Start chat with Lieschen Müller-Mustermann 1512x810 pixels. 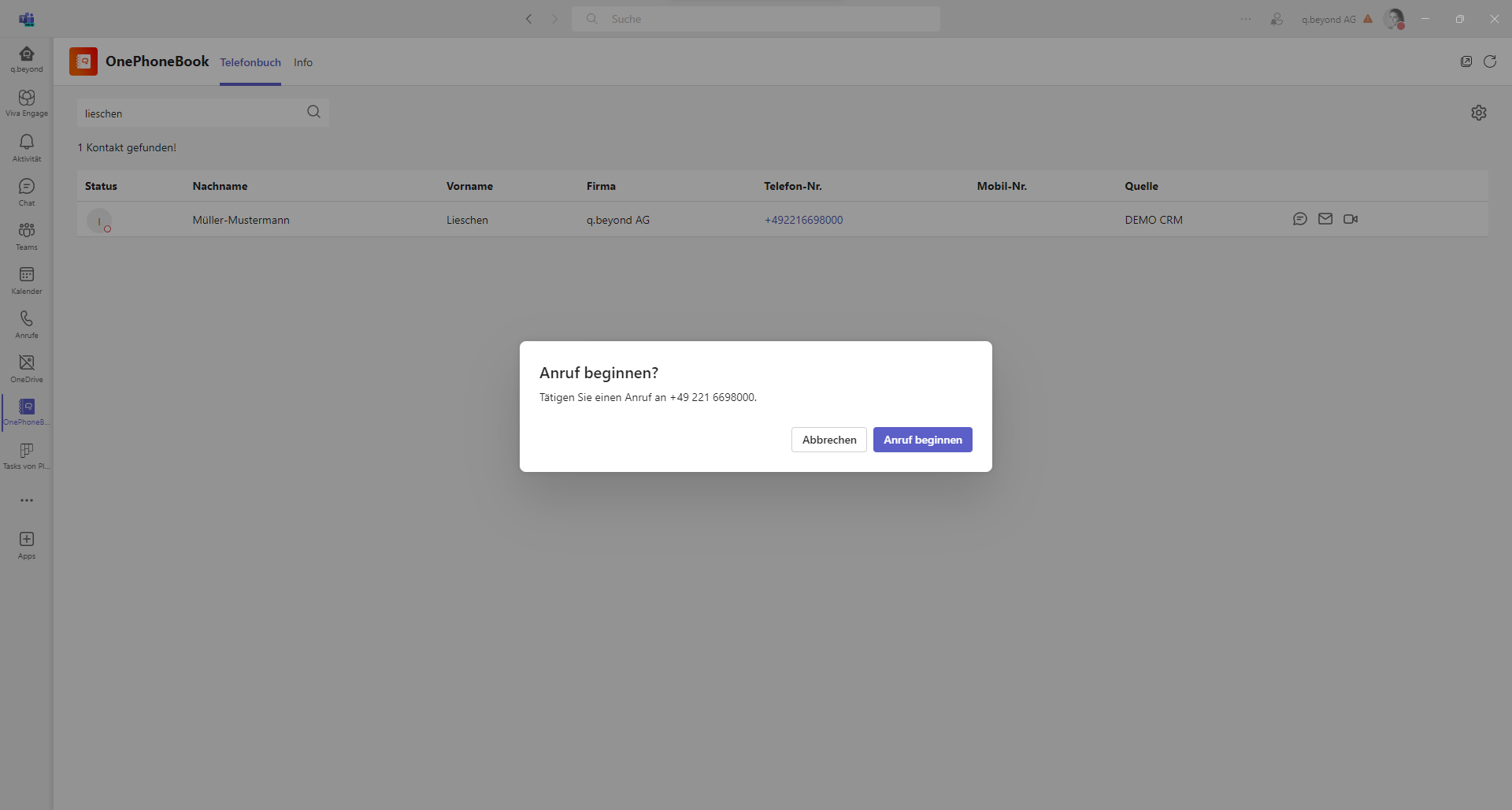click(1300, 219)
